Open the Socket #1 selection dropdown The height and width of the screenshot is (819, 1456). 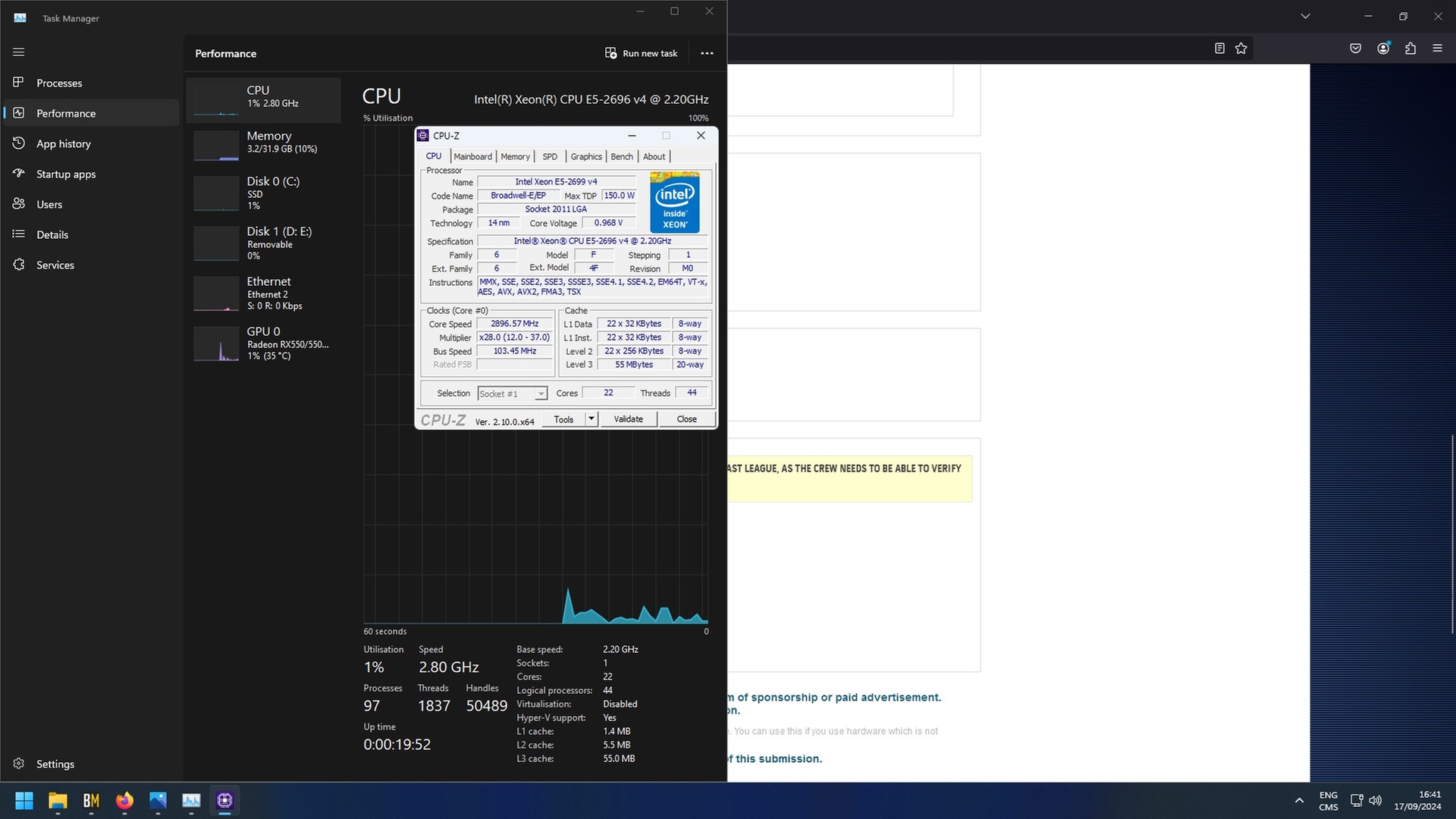pyautogui.click(x=512, y=394)
